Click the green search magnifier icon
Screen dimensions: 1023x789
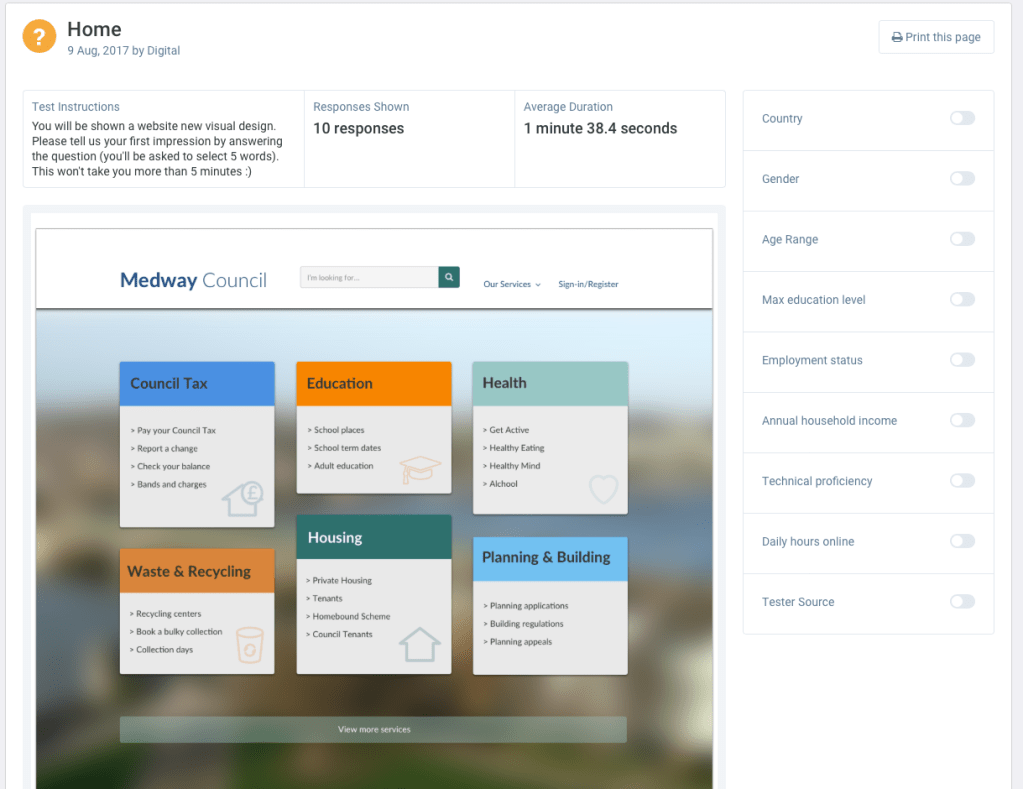447,276
